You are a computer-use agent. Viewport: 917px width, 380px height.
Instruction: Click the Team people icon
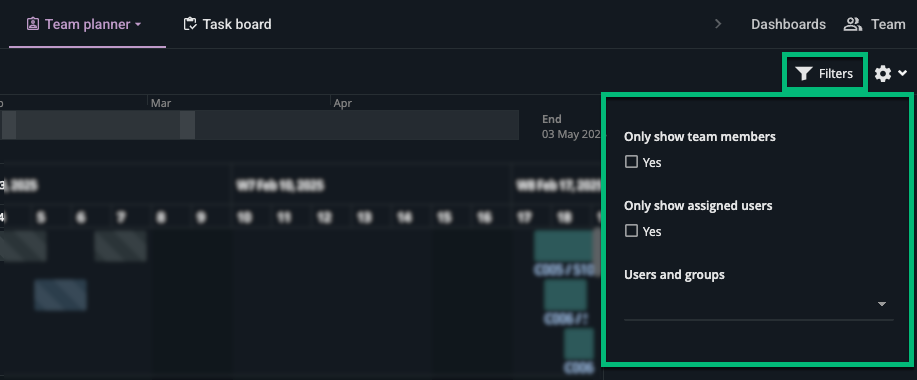tap(853, 25)
